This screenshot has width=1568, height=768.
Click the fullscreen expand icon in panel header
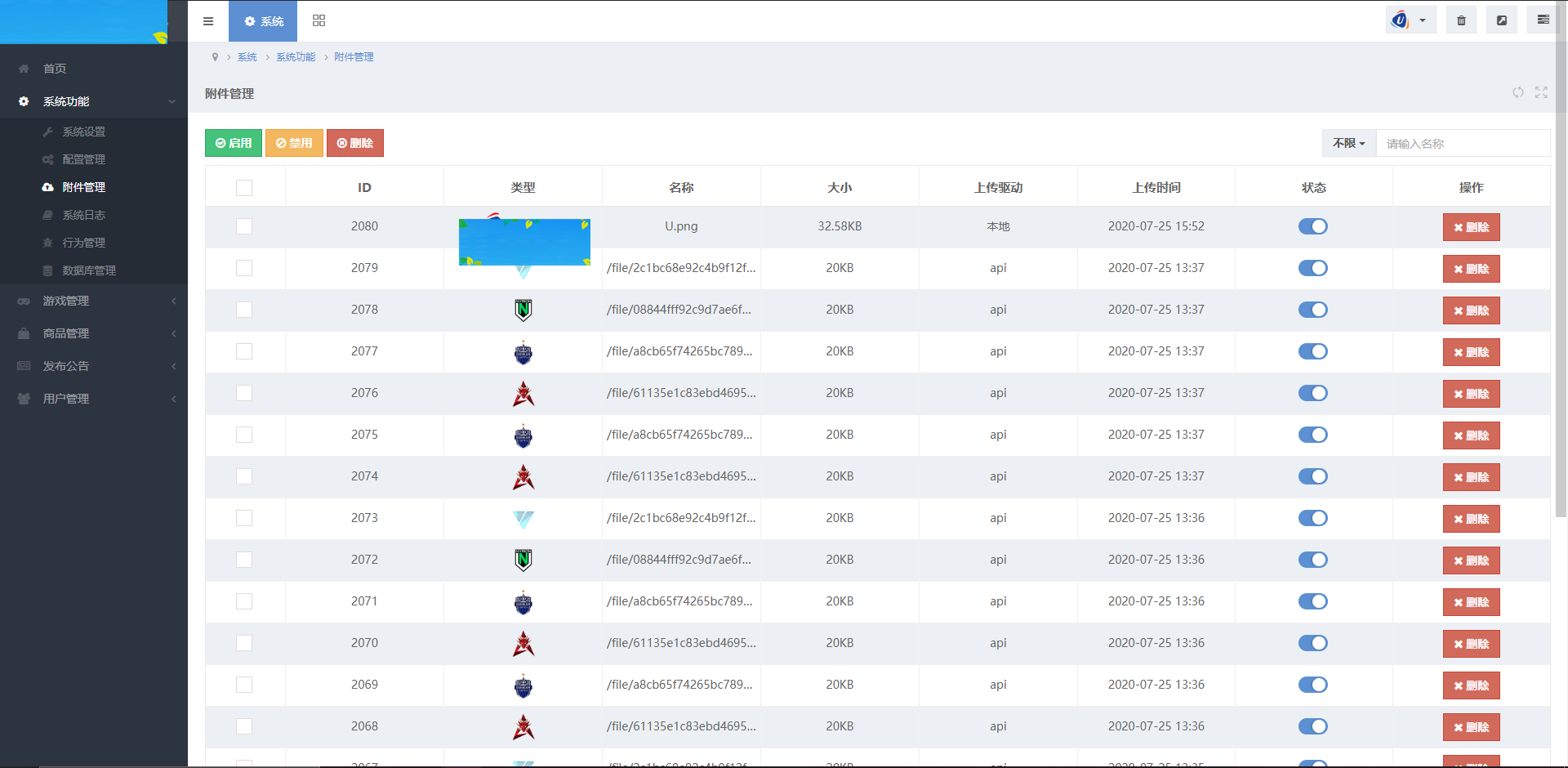coord(1541,93)
